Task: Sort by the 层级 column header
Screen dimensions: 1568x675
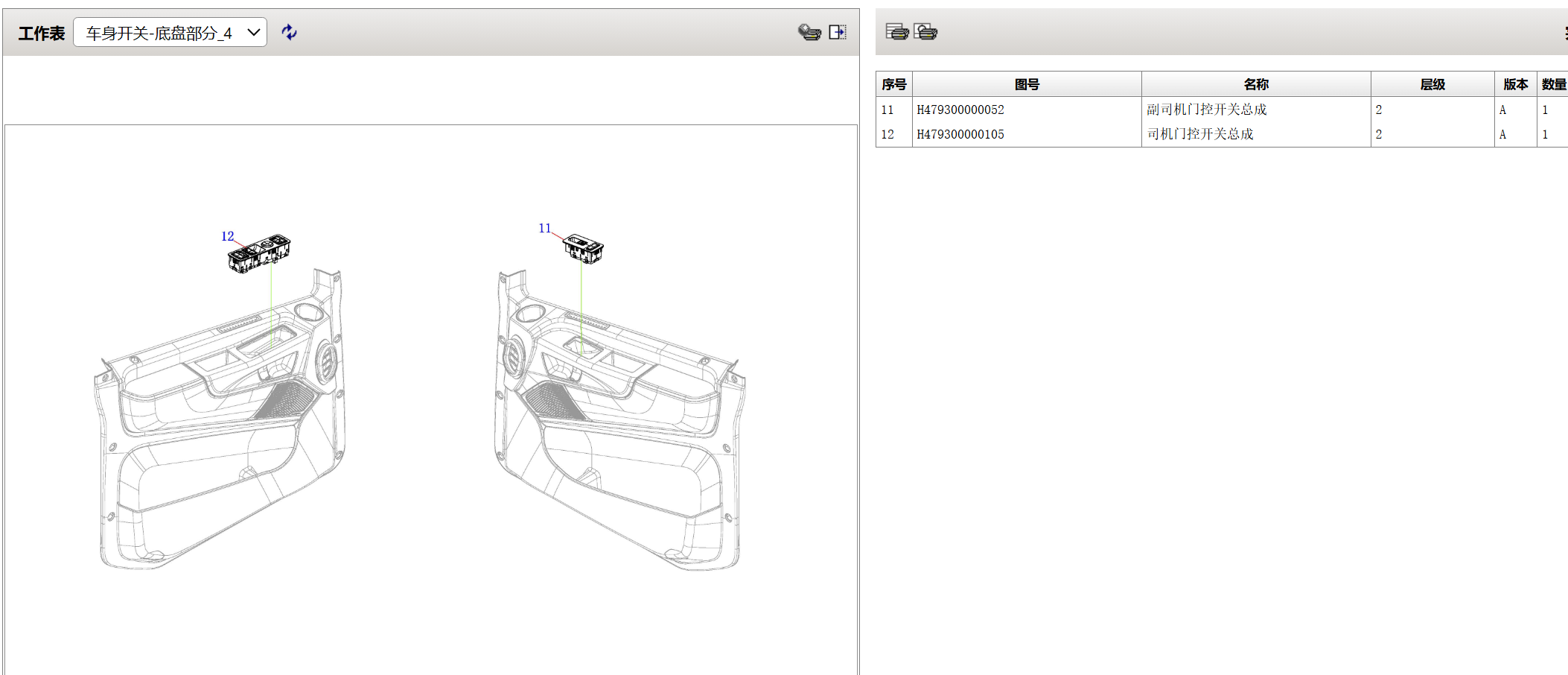Action: pos(1432,84)
